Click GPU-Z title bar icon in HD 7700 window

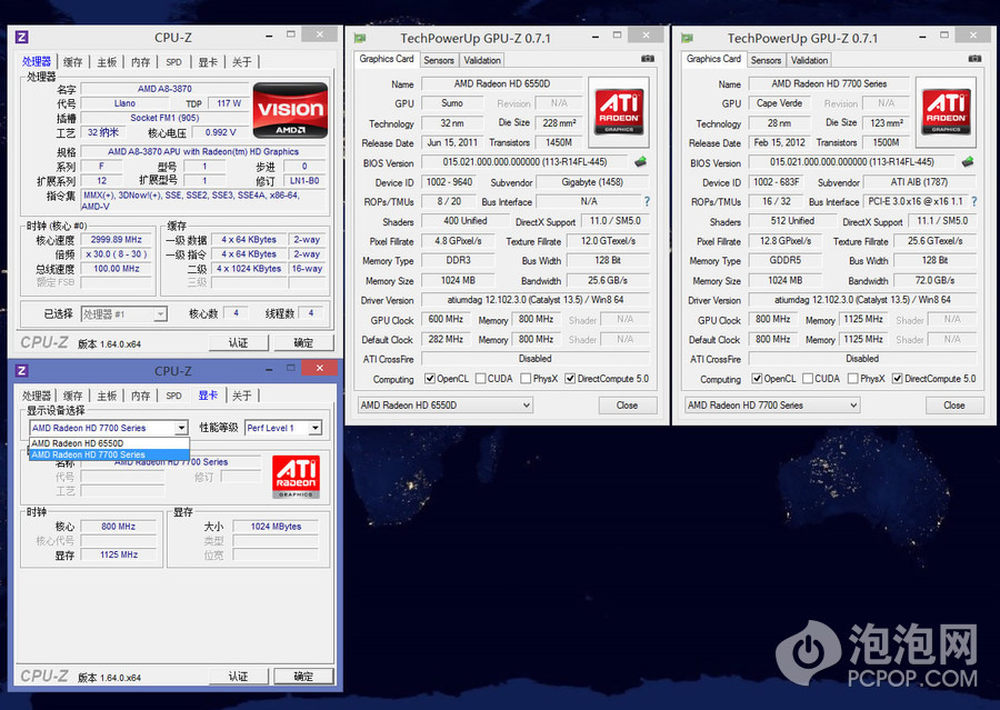(688, 38)
